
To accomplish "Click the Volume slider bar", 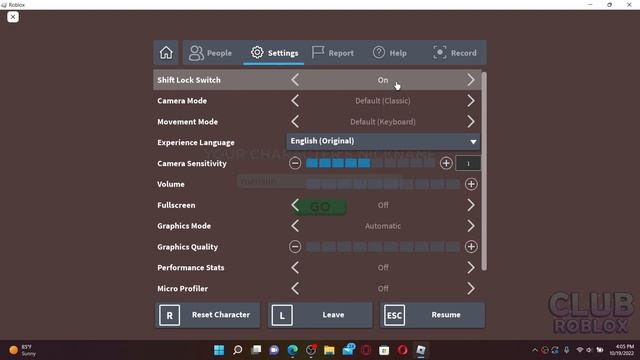I will click(383, 184).
